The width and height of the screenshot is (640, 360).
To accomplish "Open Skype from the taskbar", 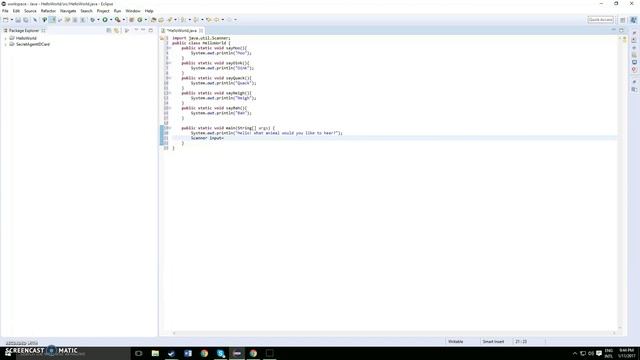I will [220, 353].
